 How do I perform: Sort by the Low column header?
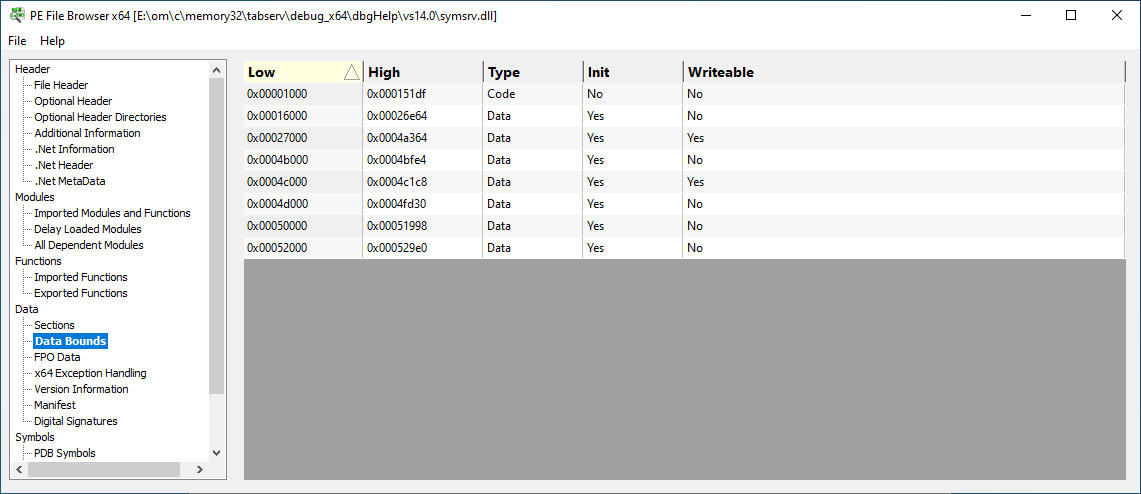point(303,72)
